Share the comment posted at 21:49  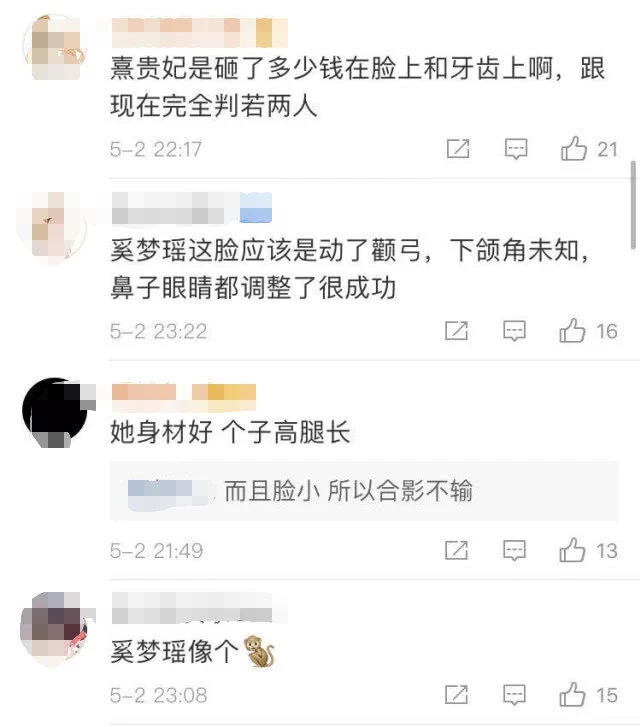(456, 550)
